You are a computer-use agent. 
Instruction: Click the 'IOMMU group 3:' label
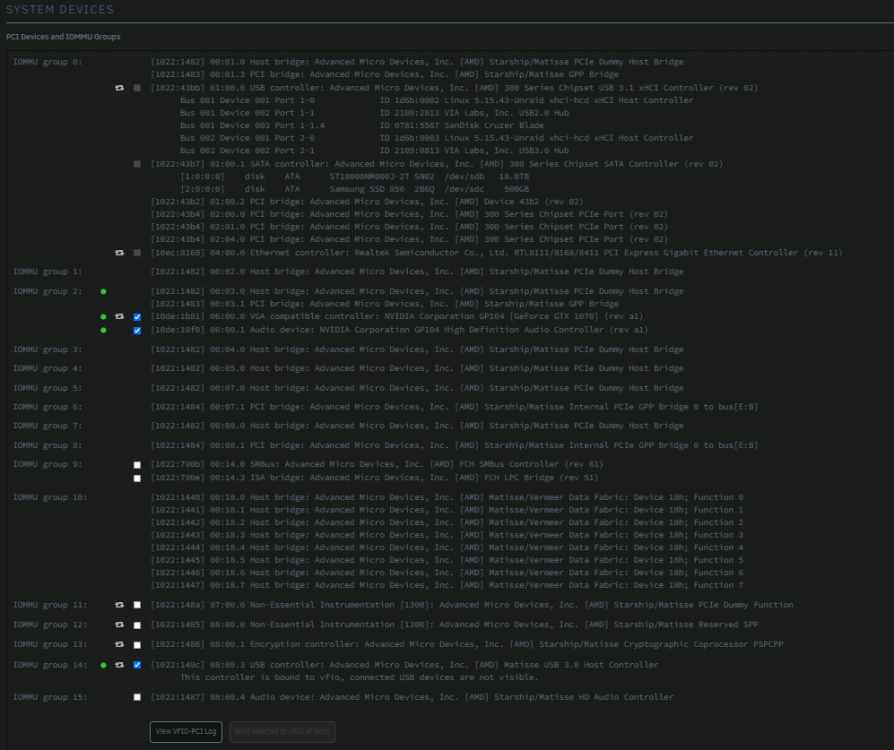(x=48, y=350)
